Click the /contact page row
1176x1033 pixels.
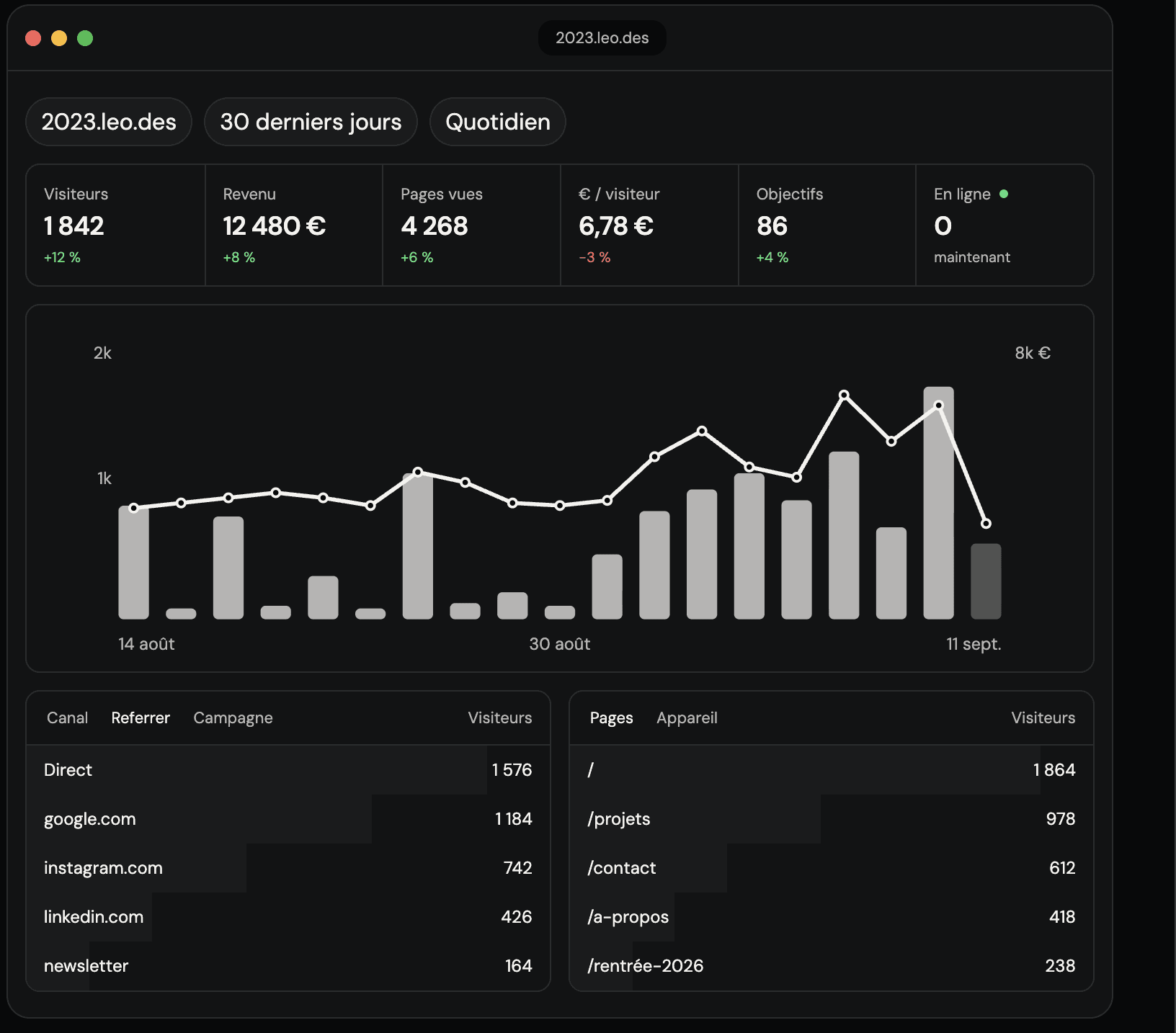tap(832, 868)
